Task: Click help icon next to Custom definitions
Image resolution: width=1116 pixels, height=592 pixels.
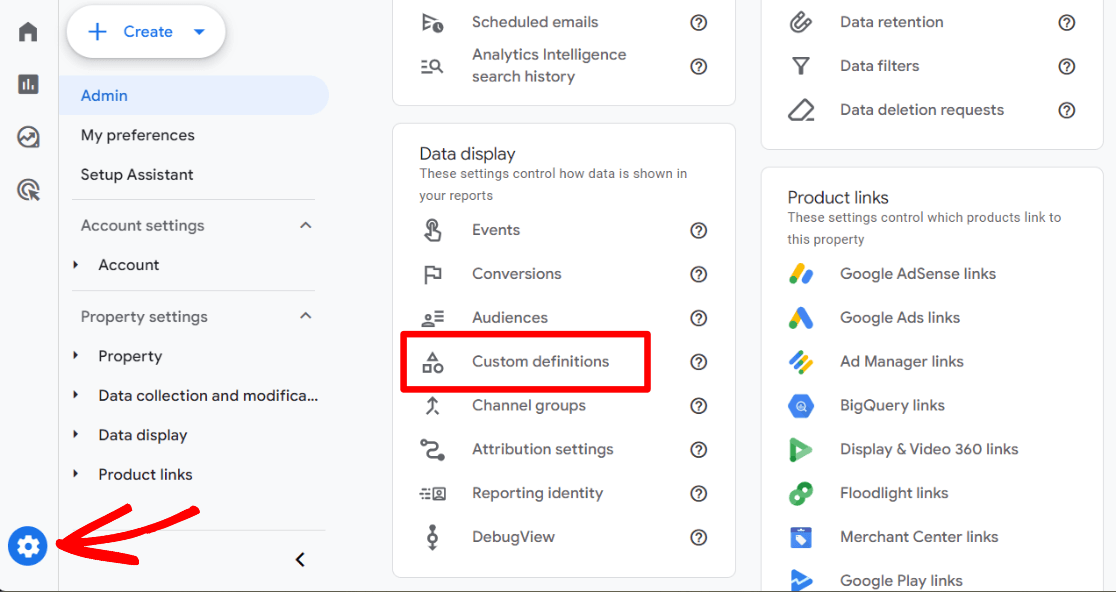Action: click(699, 362)
